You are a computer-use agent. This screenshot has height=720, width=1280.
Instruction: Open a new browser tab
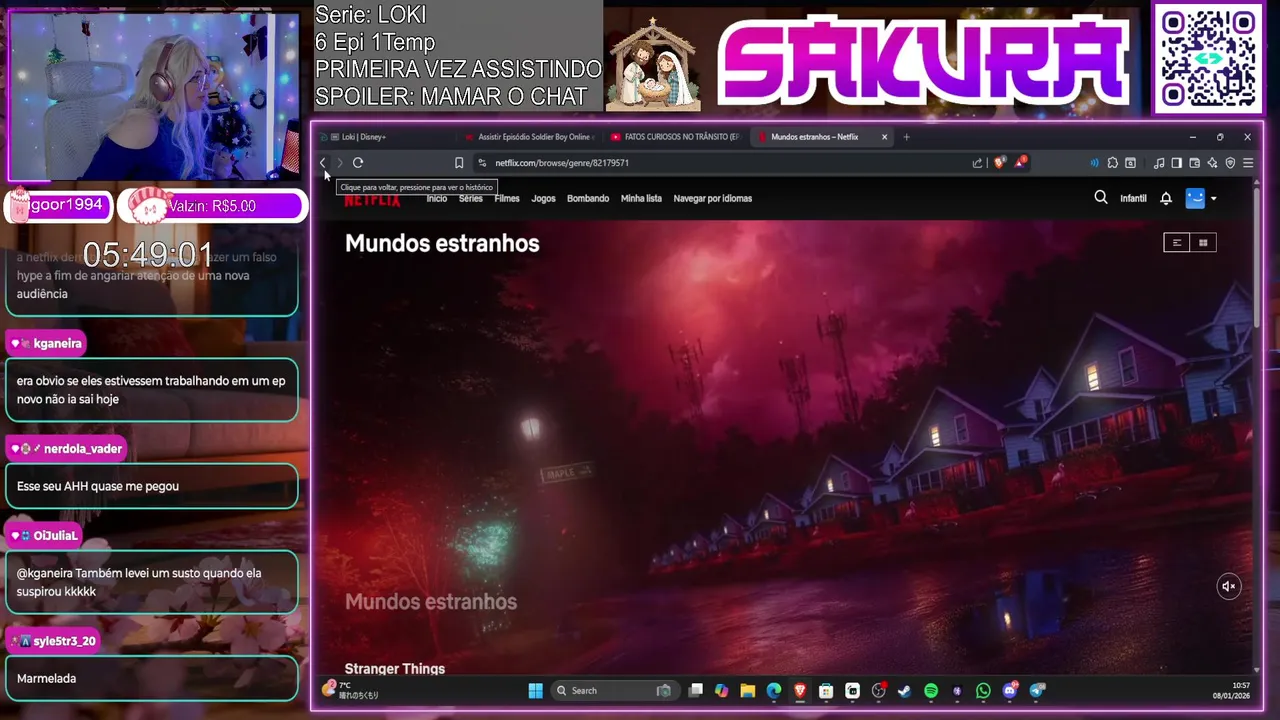pos(907,137)
